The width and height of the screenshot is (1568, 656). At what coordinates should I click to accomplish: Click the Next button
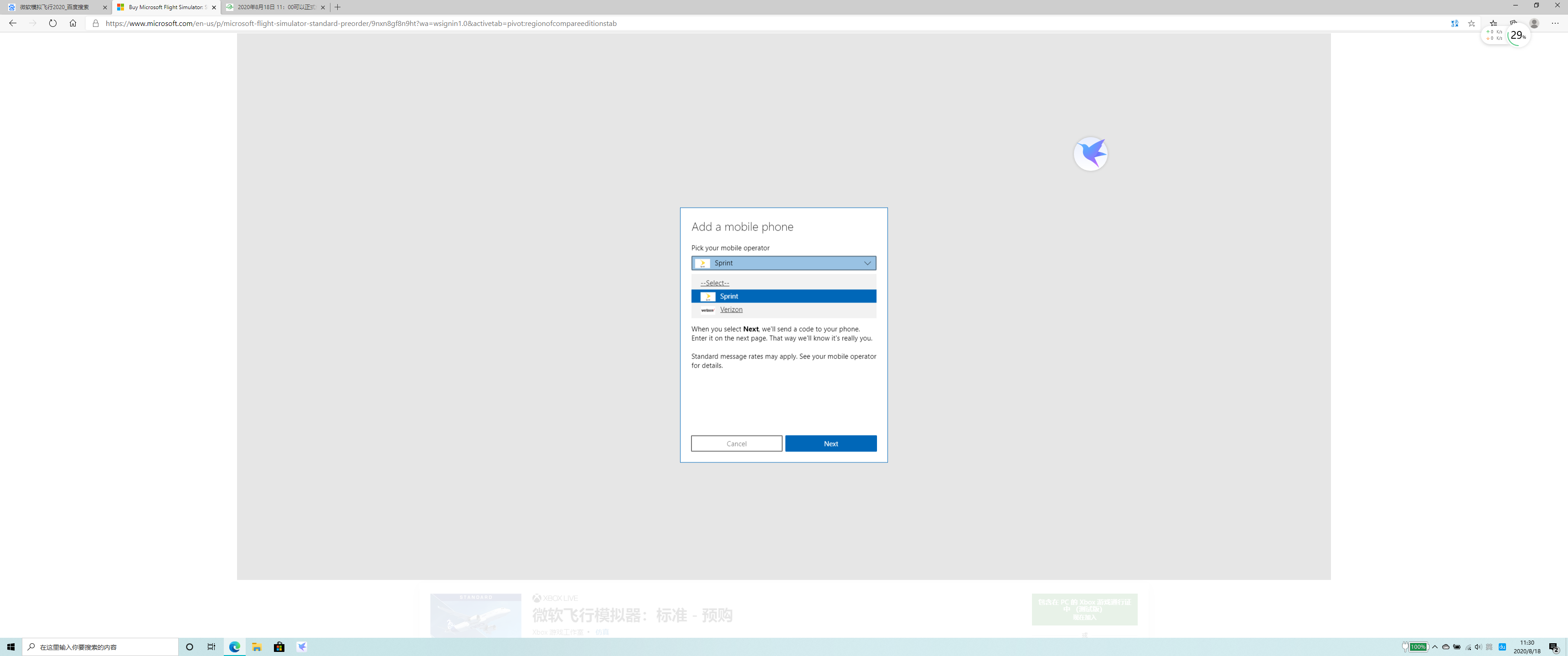[x=831, y=444]
